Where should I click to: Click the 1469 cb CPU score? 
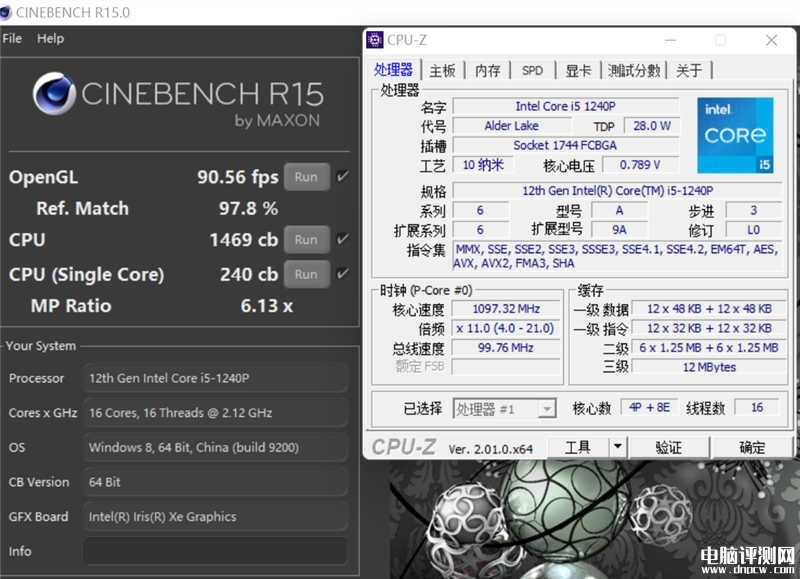[244, 240]
